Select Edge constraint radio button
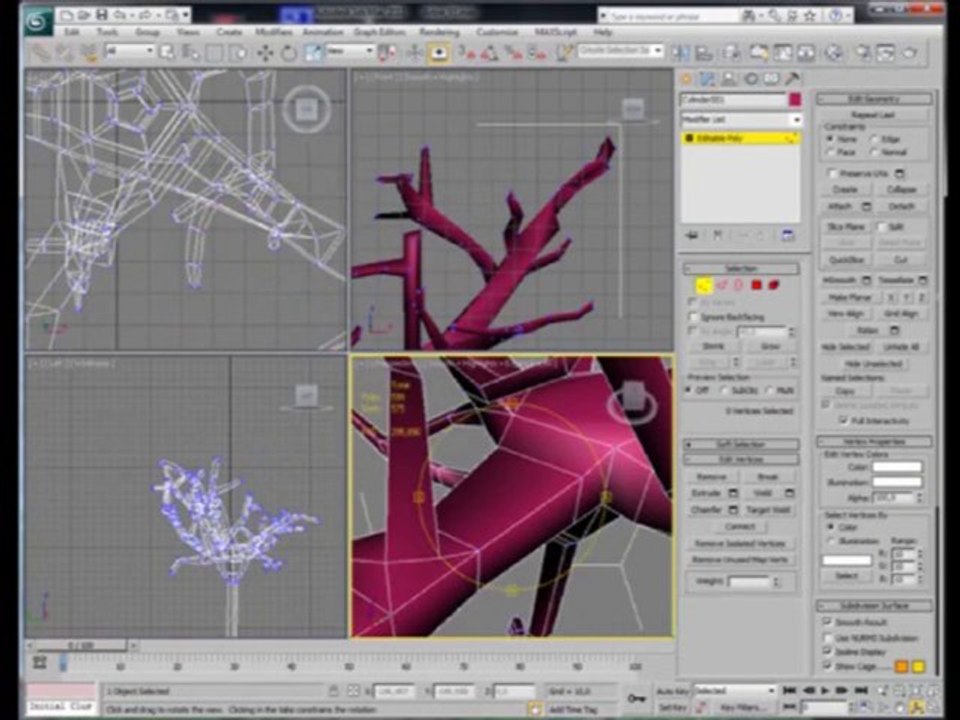This screenshot has width=960, height=720. [x=874, y=139]
